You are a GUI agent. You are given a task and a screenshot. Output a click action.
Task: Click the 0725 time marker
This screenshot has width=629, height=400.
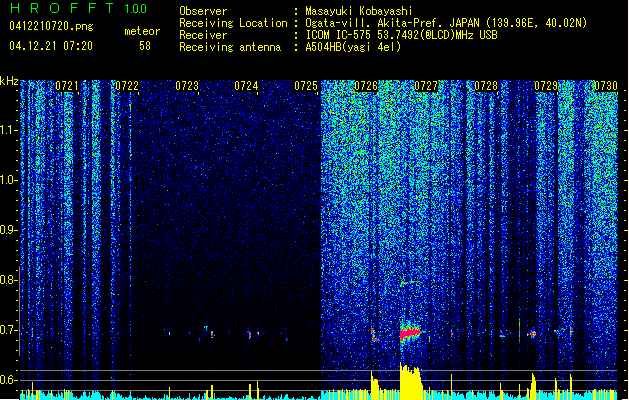(x=306, y=86)
